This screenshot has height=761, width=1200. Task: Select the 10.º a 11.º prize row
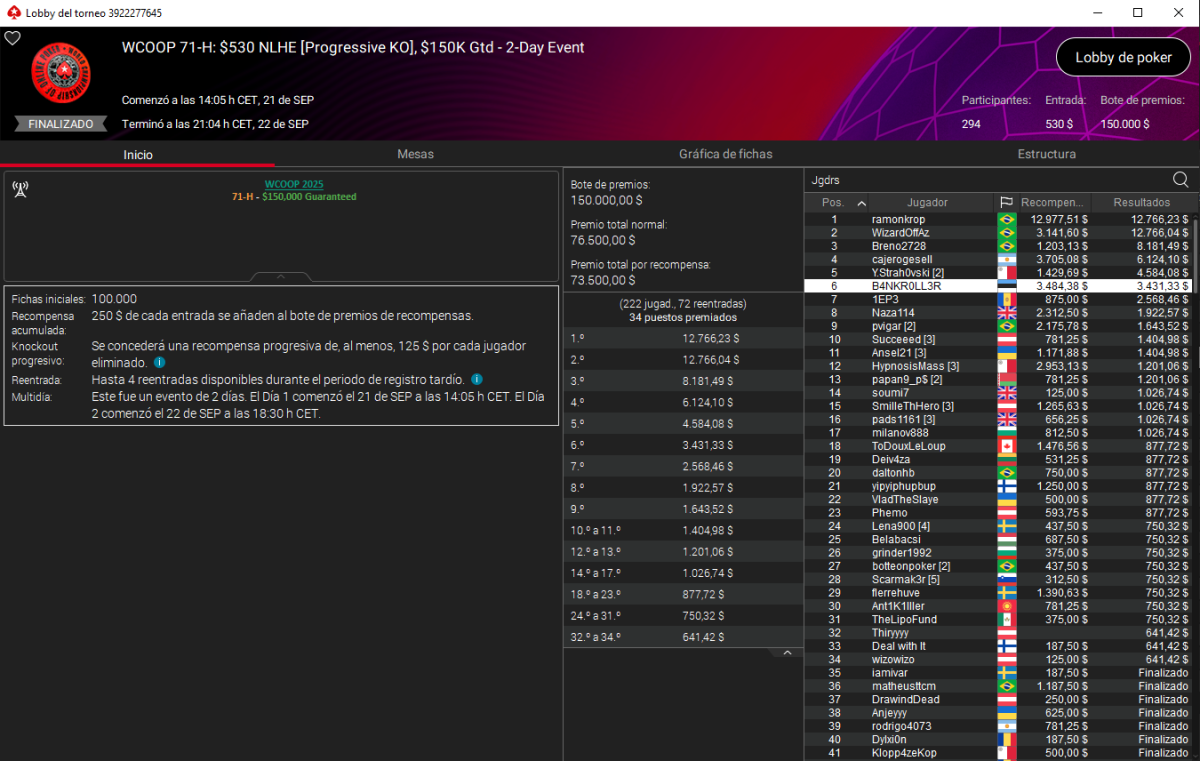682,530
